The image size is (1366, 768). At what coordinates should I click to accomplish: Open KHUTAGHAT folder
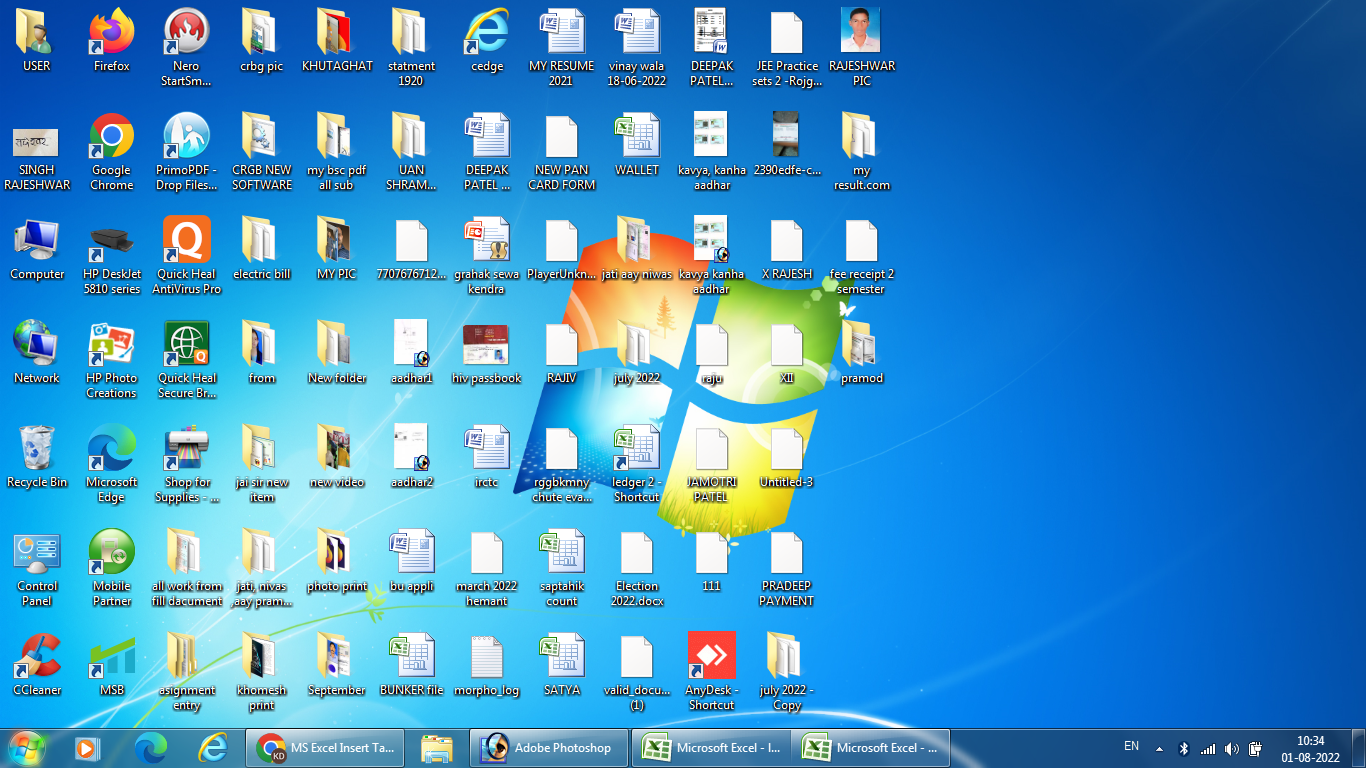pyautogui.click(x=337, y=41)
